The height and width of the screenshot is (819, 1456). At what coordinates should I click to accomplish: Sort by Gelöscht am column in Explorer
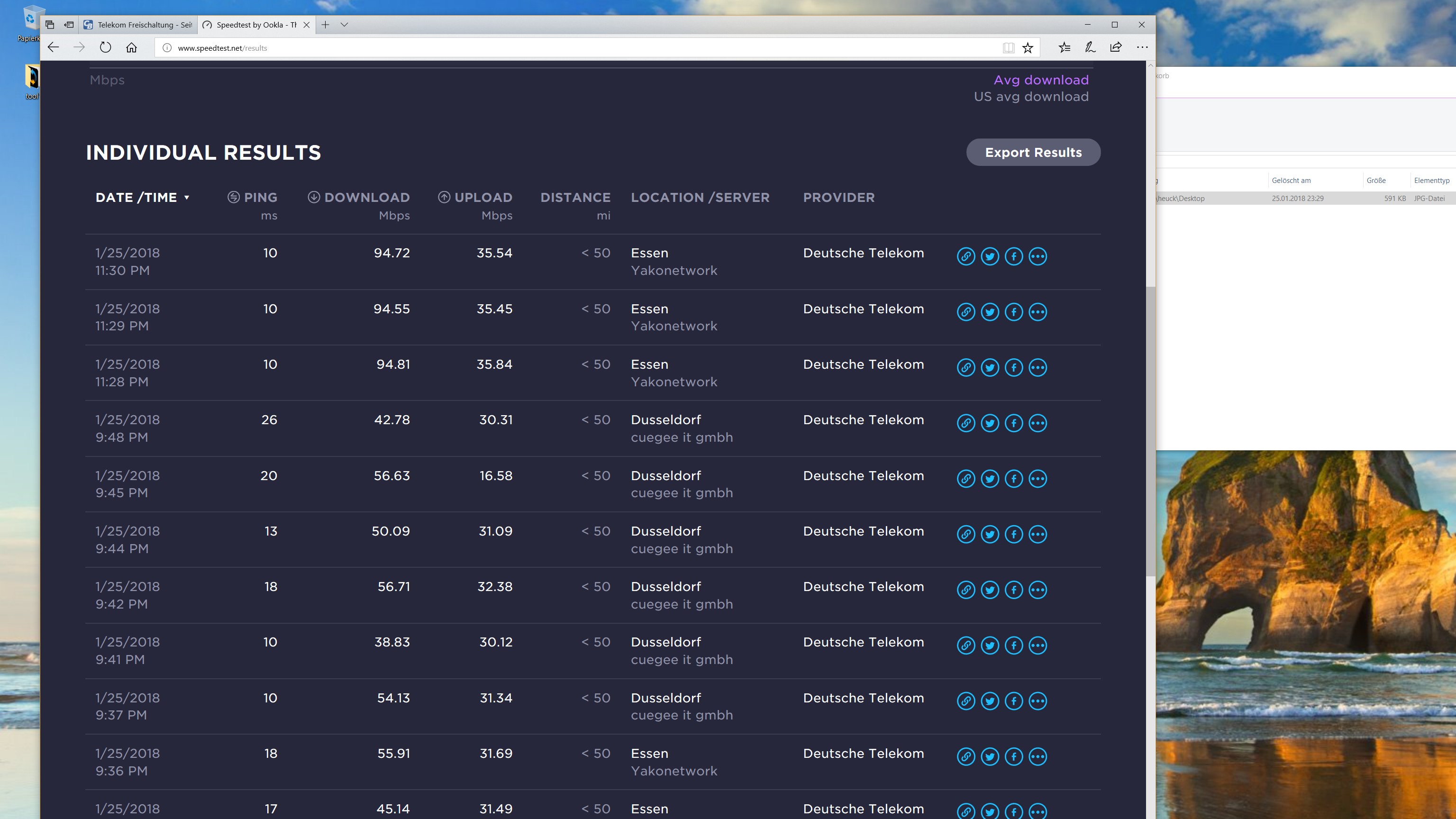pos(1291,180)
